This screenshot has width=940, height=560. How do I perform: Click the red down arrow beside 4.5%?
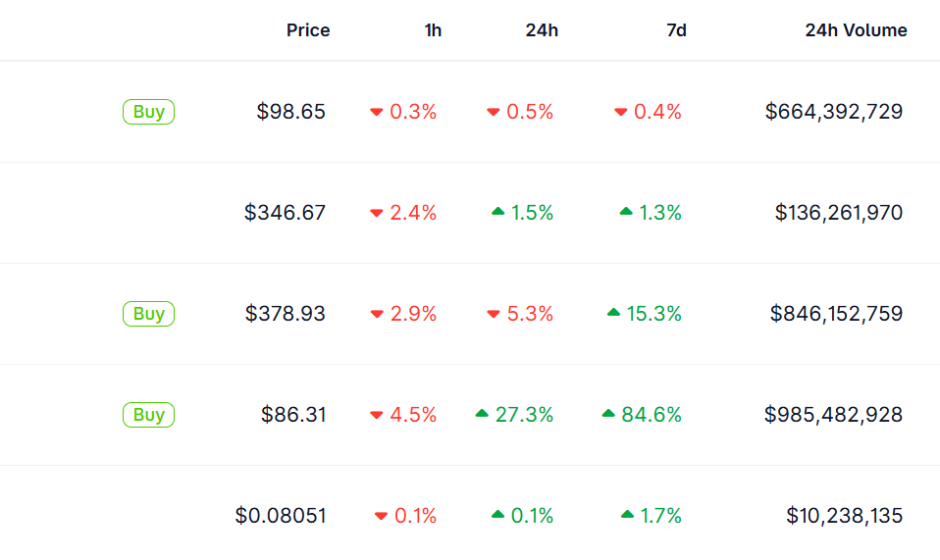coord(377,415)
